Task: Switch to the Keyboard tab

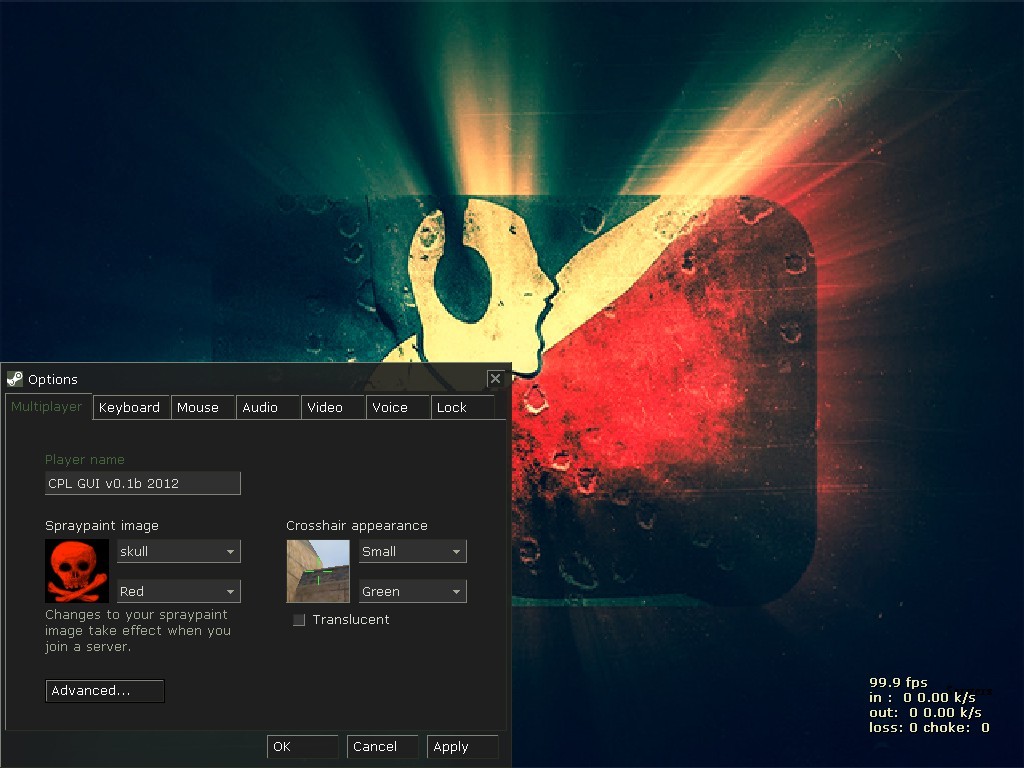Action: 130,407
